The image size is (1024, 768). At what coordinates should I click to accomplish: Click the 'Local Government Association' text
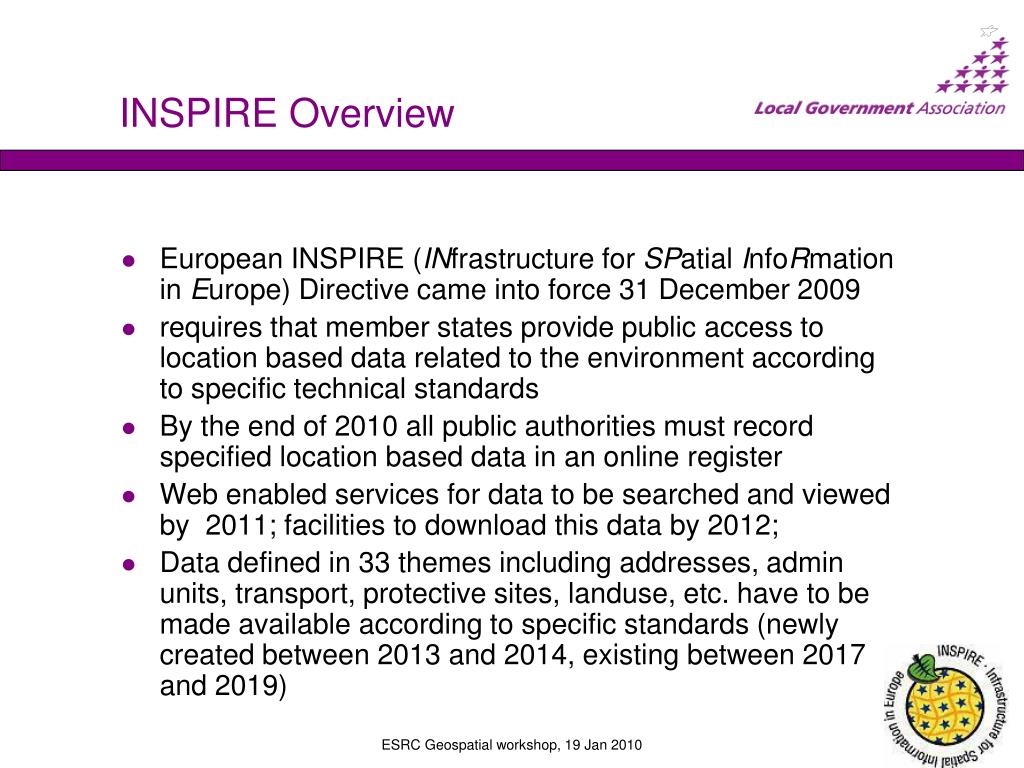pos(880,108)
